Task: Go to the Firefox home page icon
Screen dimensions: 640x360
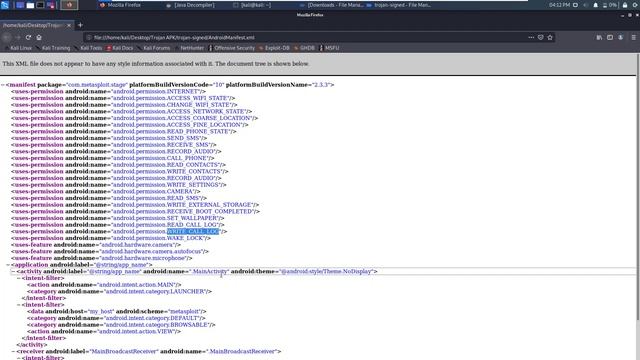Action: pyautogui.click(x=39, y=37)
